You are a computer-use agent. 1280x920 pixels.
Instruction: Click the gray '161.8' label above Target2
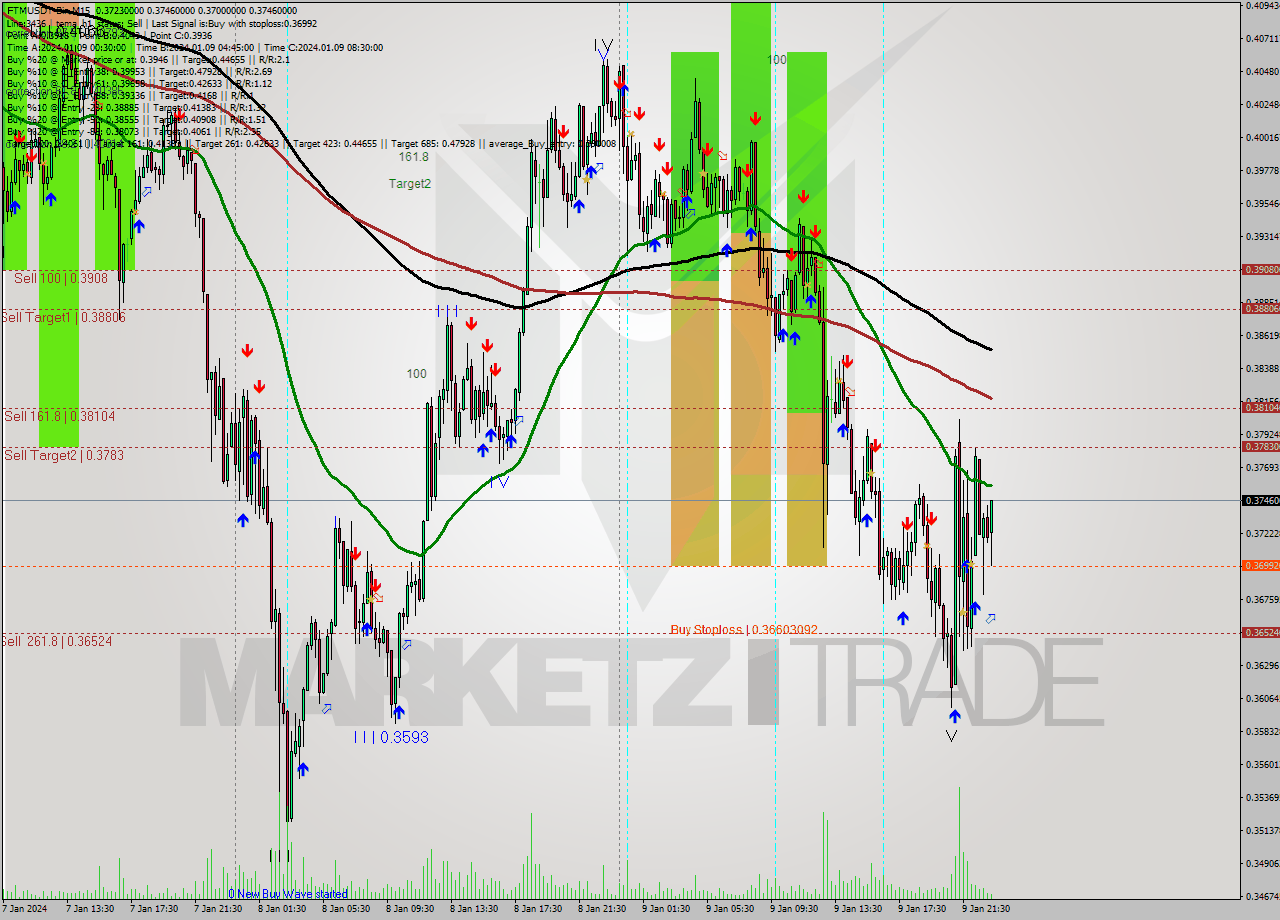(x=413, y=157)
